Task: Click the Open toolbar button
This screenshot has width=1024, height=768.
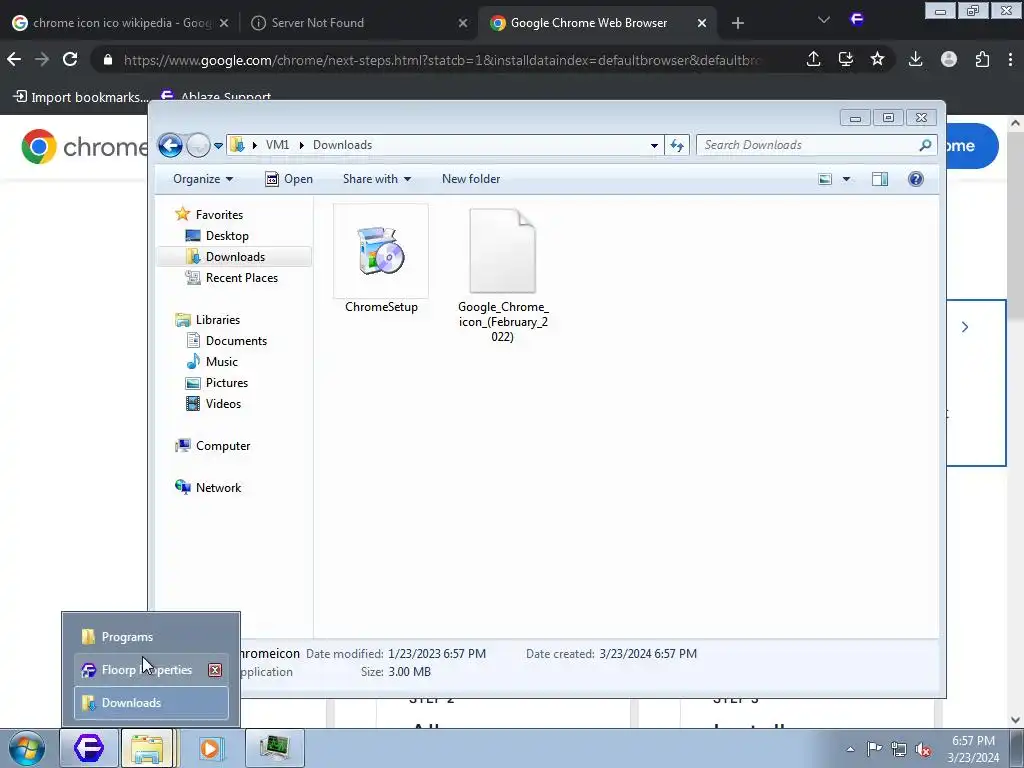Action: point(289,179)
